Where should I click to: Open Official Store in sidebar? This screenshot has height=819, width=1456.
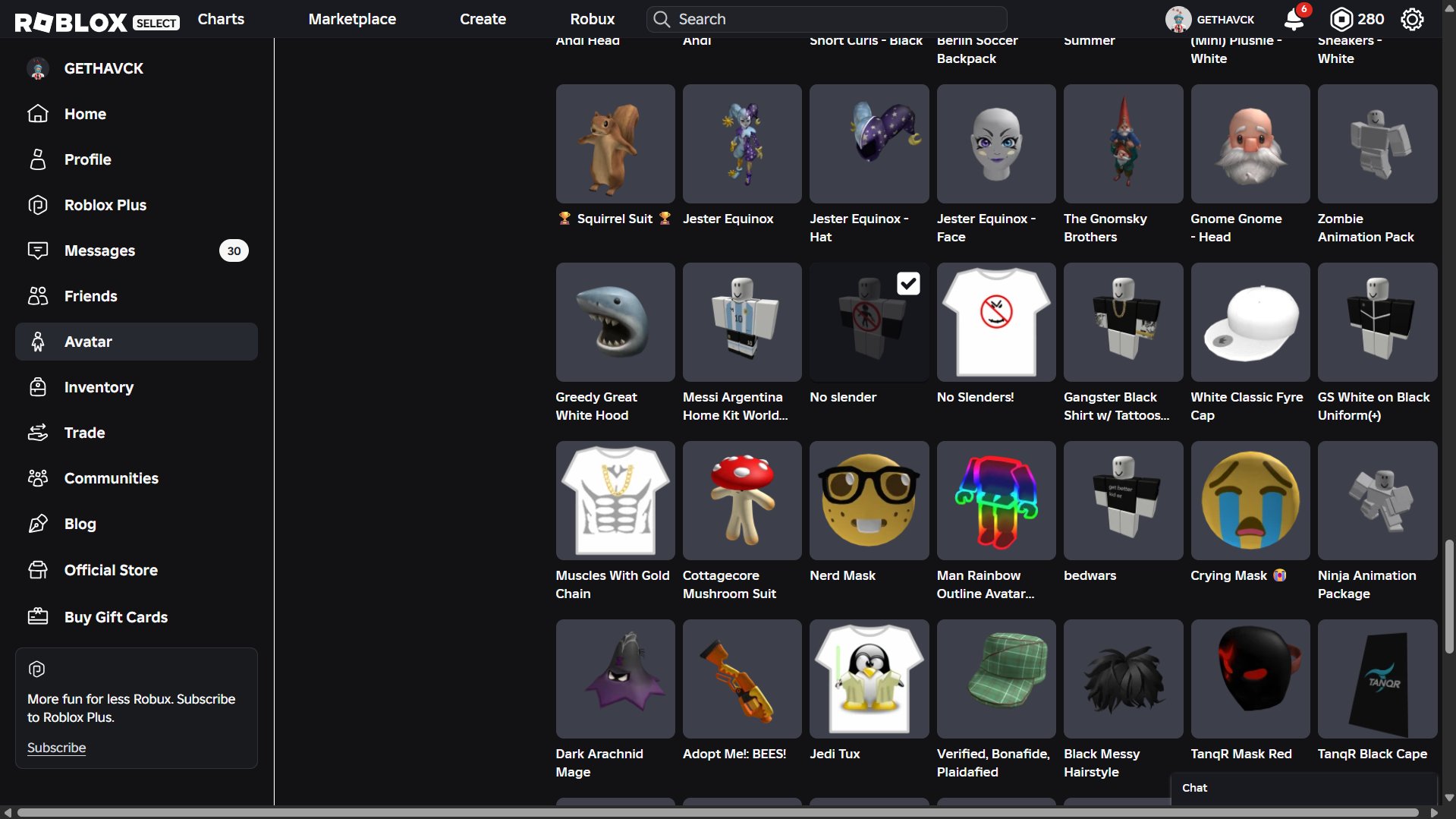(x=137, y=570)
